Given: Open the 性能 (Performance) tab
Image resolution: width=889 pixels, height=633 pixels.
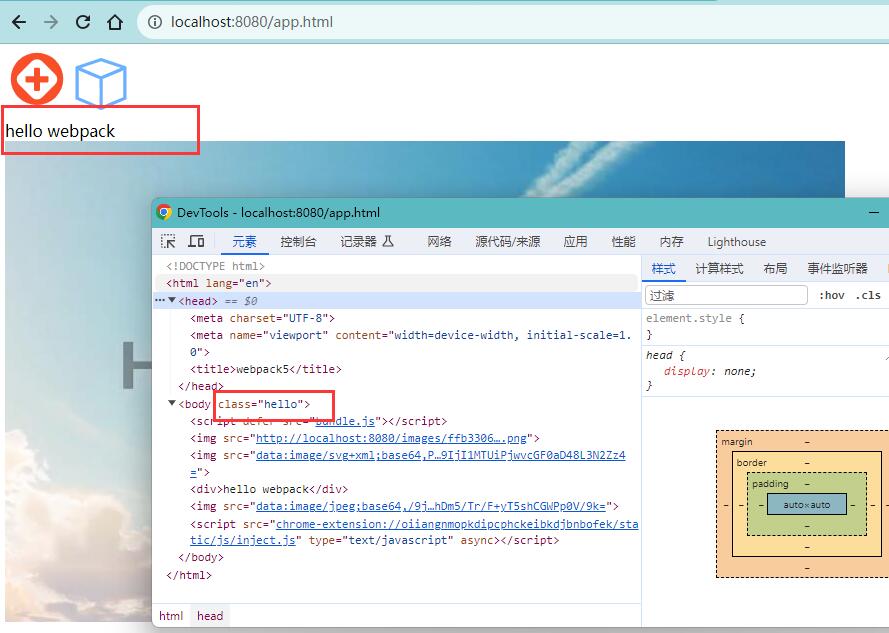Looking at the screenshot, I should 623,242.
